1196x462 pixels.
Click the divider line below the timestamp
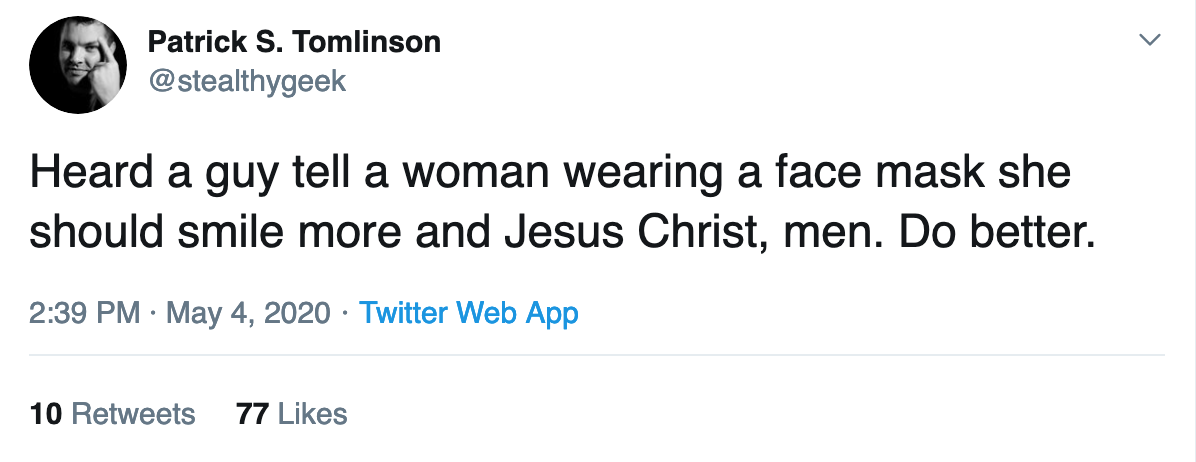point(598,355)
